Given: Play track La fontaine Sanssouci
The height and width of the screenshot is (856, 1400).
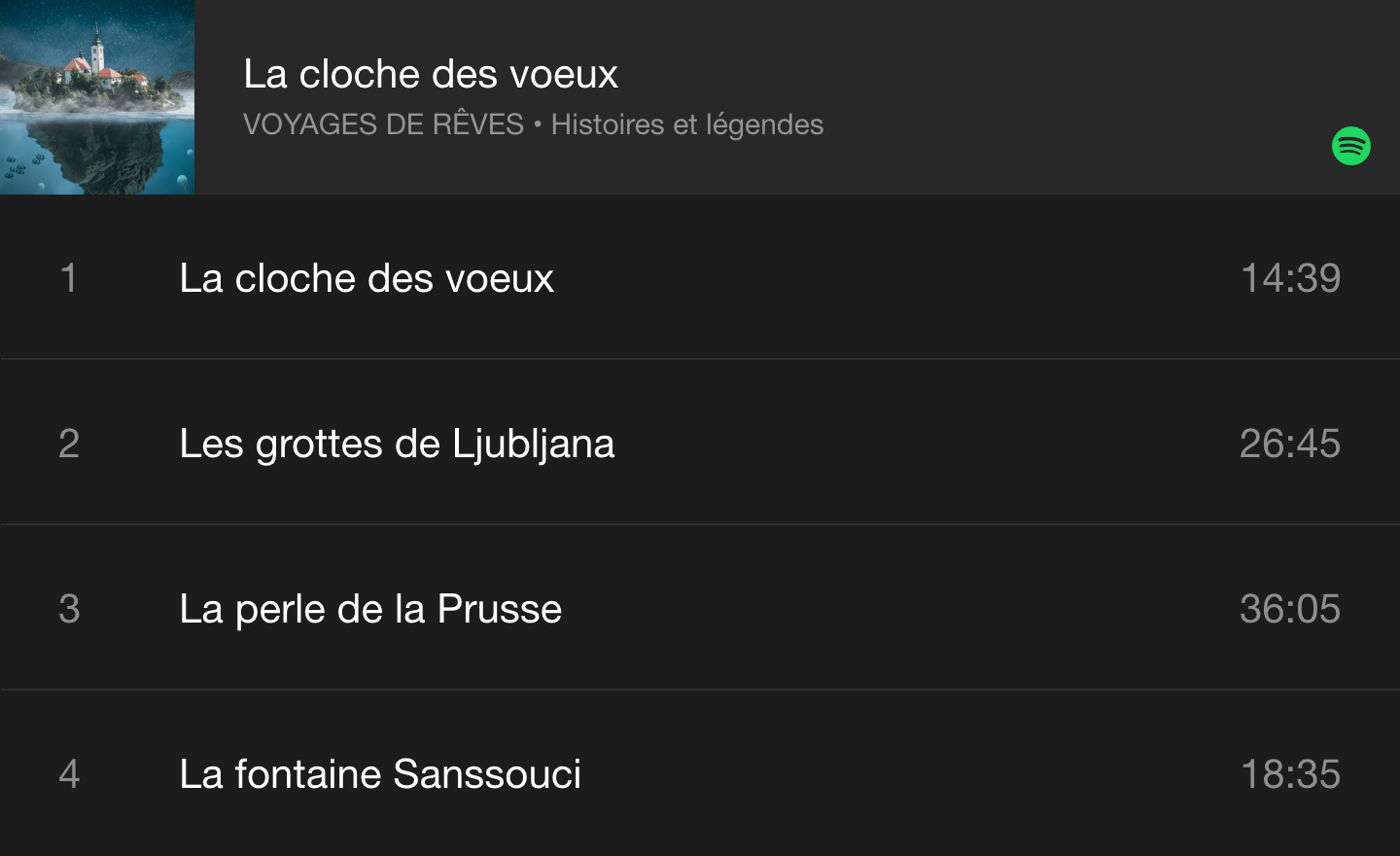Looking at the screenshot, I should [x=380, y=774].
